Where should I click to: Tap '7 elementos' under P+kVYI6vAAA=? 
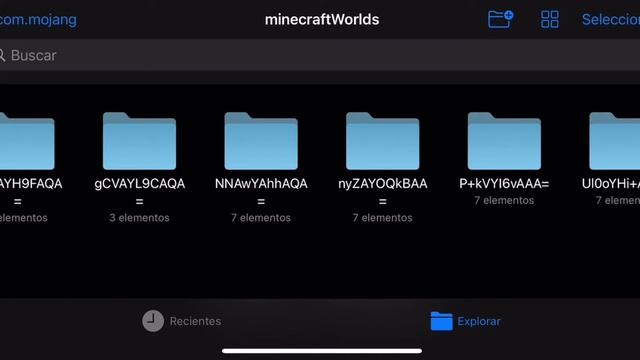[504, 200]
